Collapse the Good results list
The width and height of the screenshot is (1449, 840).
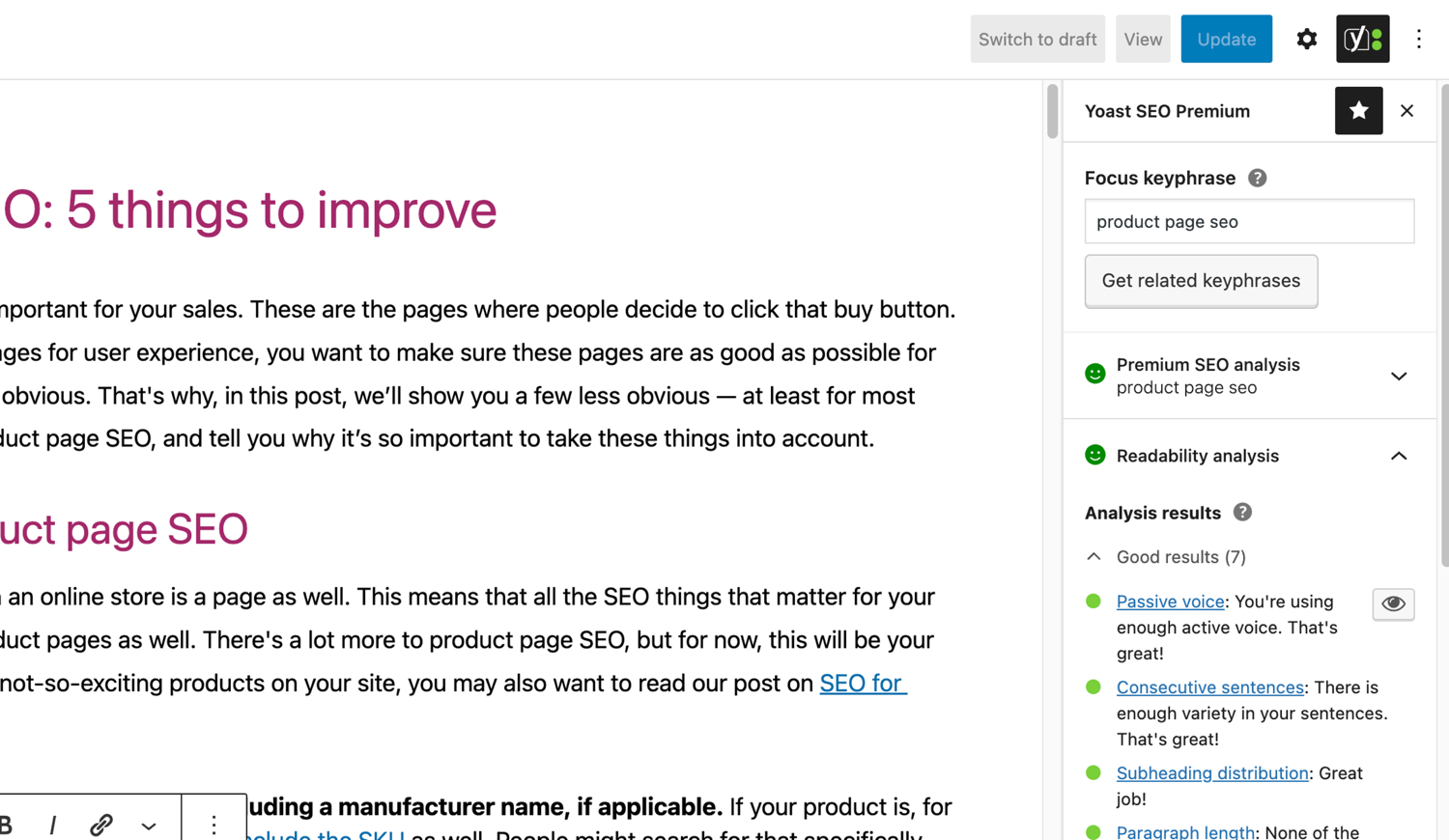1093,556
